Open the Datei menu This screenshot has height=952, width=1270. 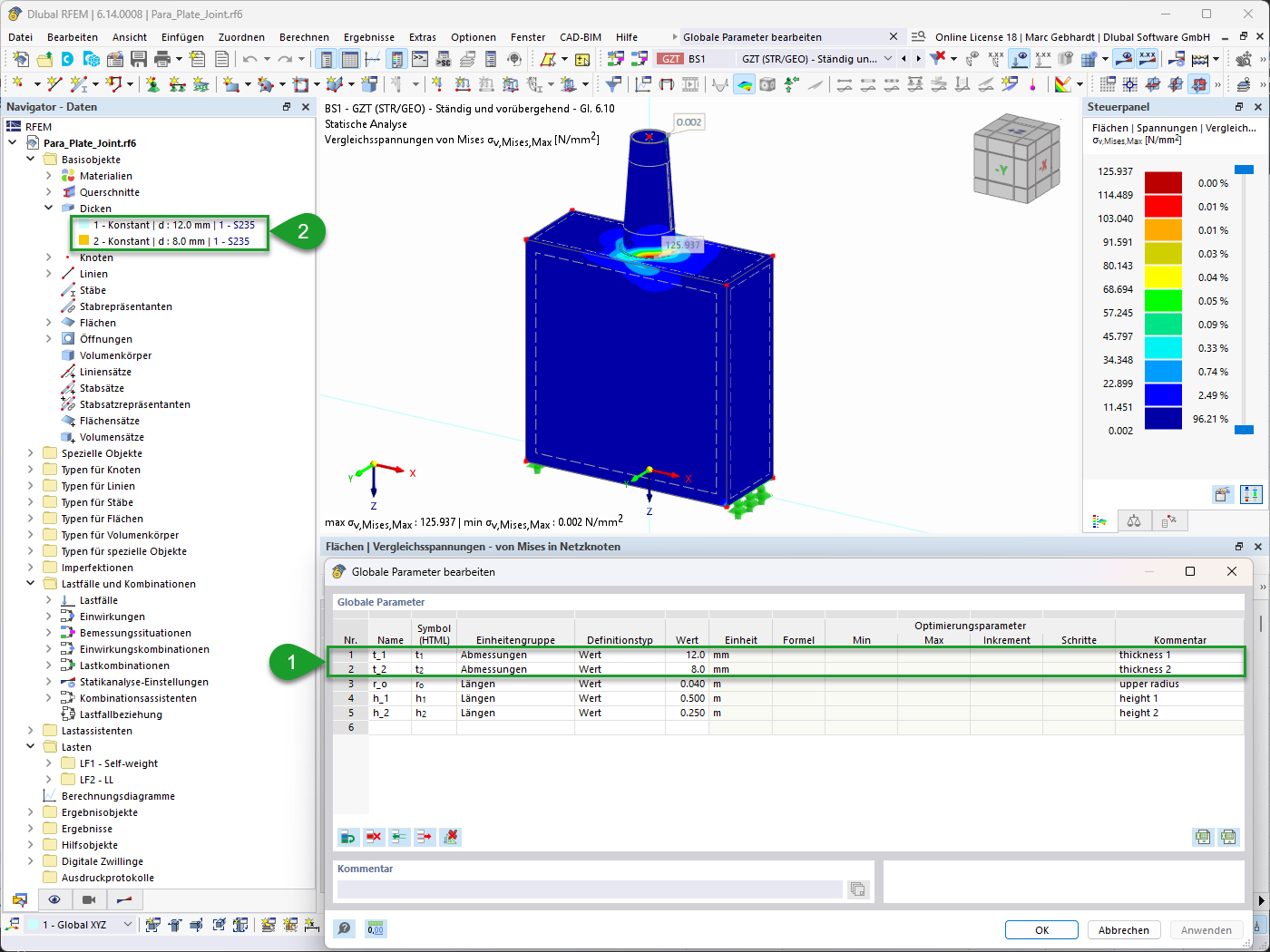point(20,37)
